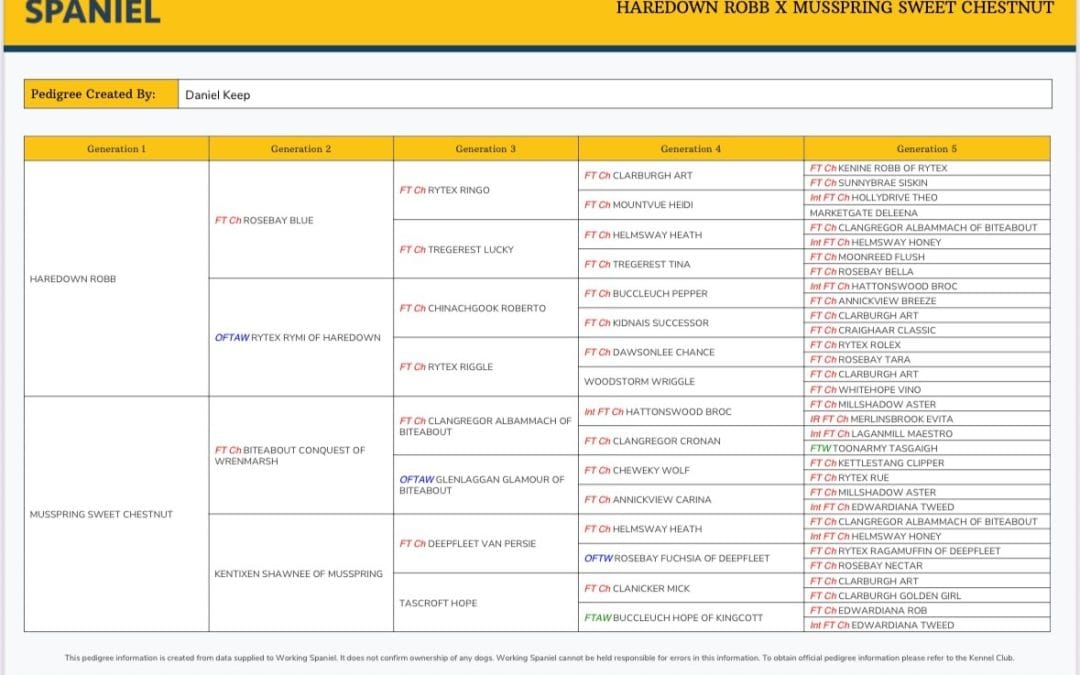Select KENTIXEN SHAWNEE OF MUSSPRING entry

[x=298, y=574]
